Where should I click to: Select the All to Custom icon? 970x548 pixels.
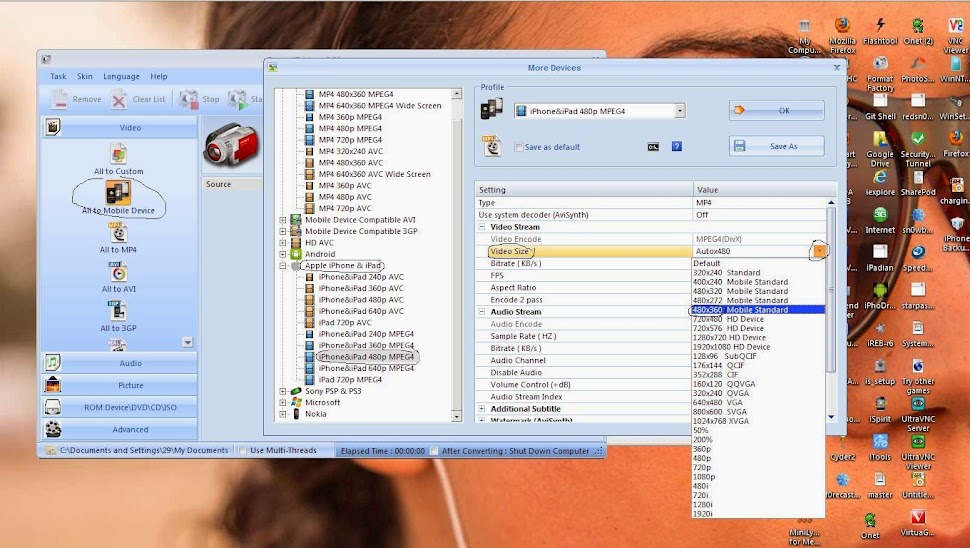[x=118, y=153]
